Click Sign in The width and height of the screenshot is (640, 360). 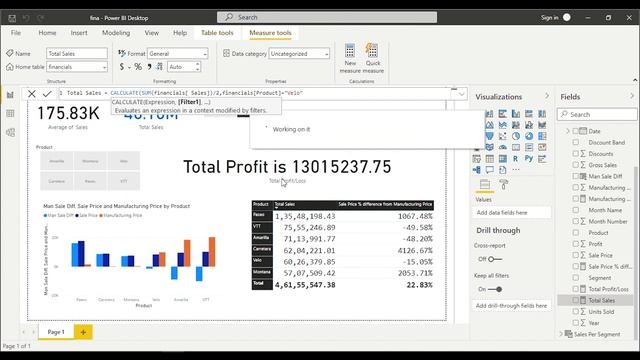point(549,18)
